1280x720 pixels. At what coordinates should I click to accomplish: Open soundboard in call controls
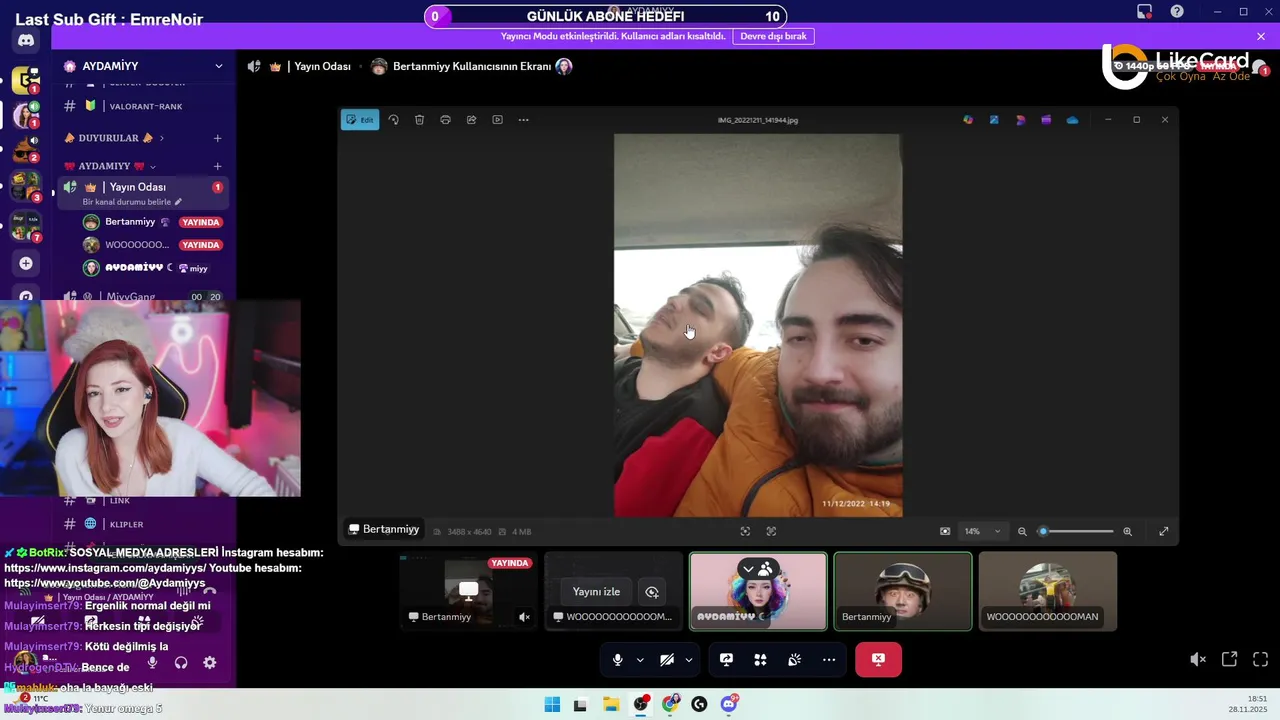click(795, 660)
